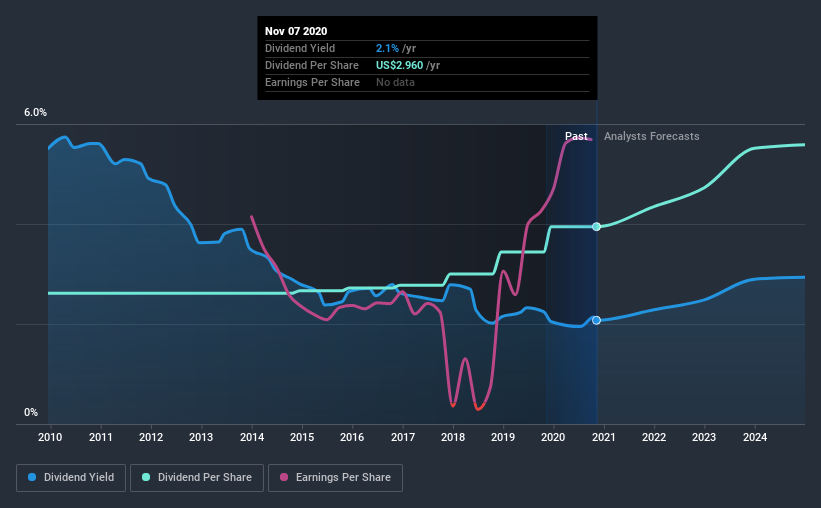Click the 2019 x-axis label

(x=503, y=437)
